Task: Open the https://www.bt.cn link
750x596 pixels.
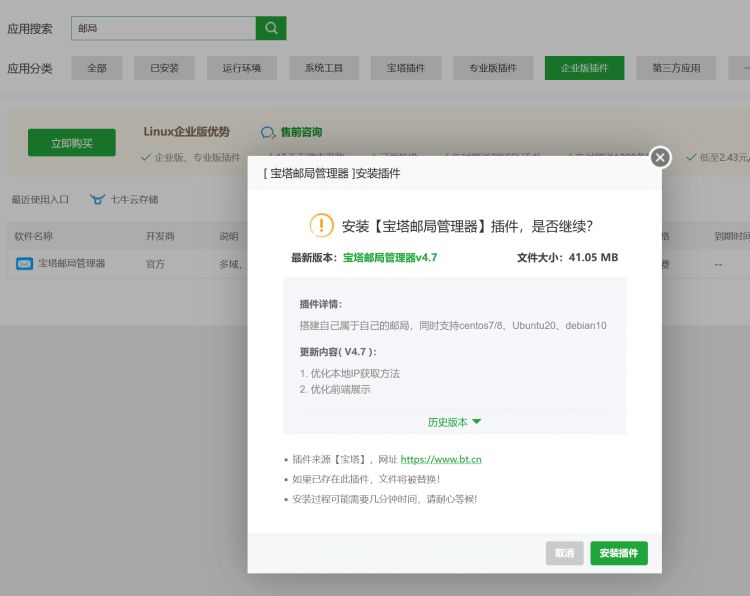Action: tap(441, 459)
